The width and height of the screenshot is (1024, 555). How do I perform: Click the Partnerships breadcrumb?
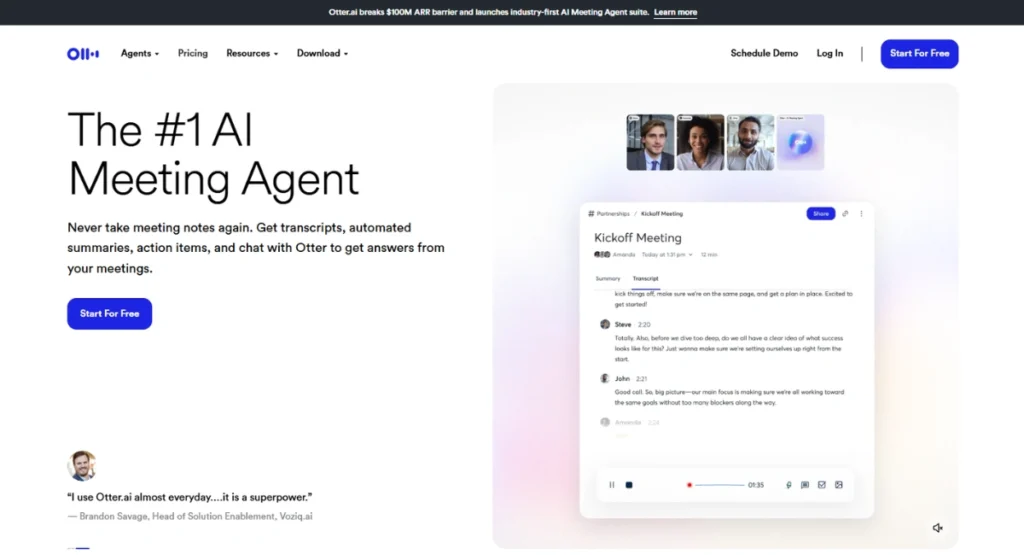tap(613, 214)
